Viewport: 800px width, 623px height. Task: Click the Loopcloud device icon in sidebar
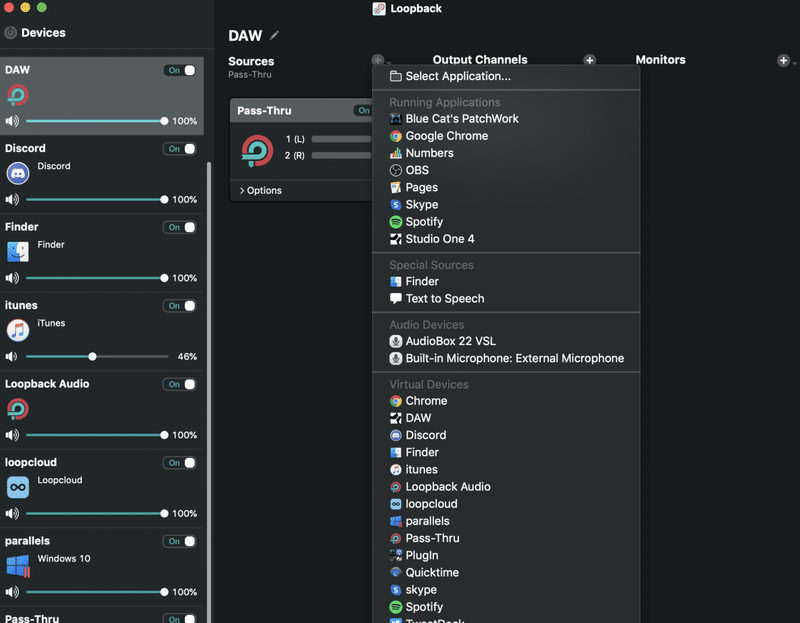tap(18, 487)
